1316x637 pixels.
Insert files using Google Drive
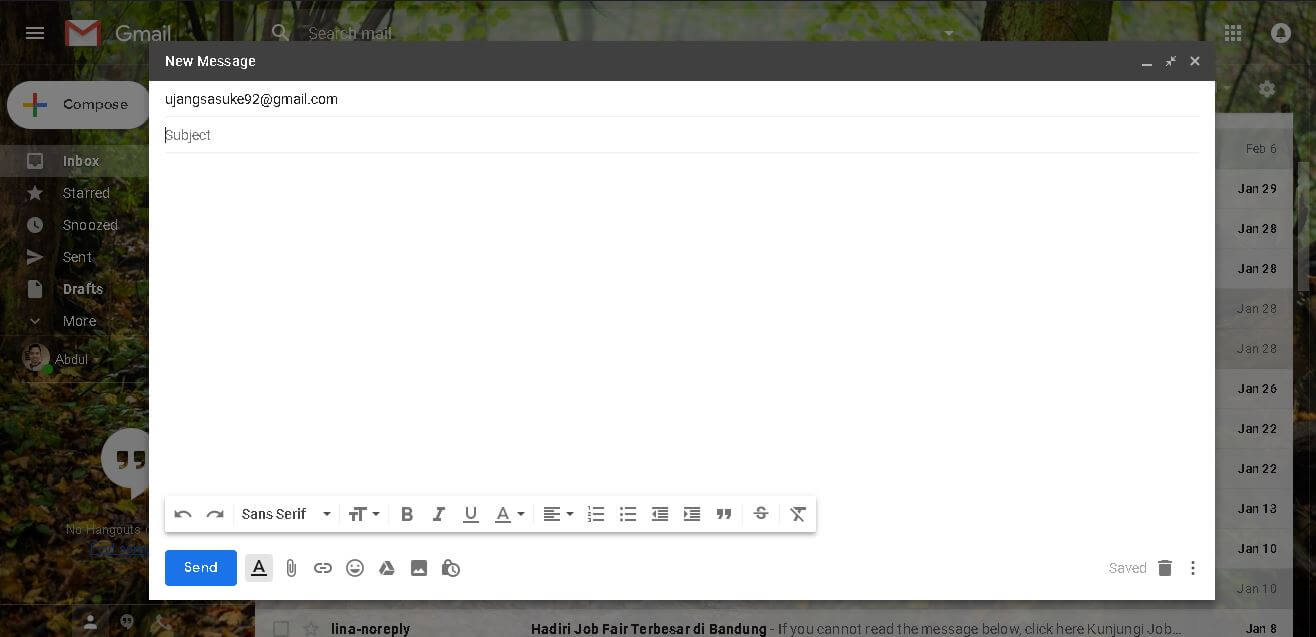click(x=387, y=568)
